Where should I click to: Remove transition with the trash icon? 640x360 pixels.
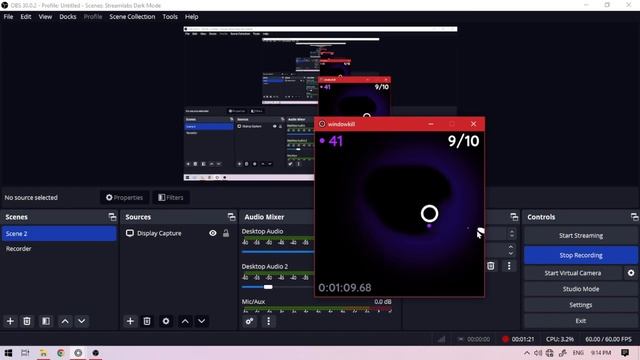tap(491, 266)
